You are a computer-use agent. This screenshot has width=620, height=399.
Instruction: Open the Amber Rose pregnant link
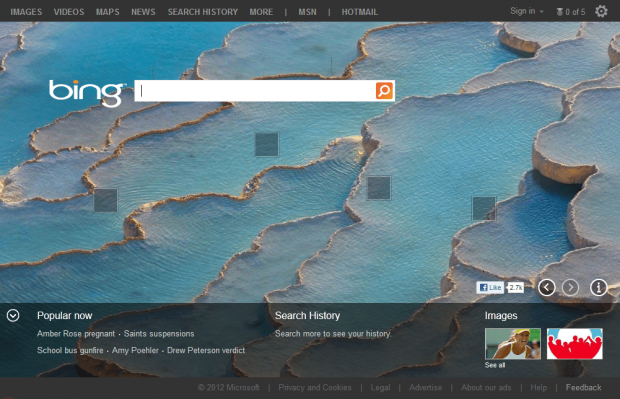pos(76,334)
